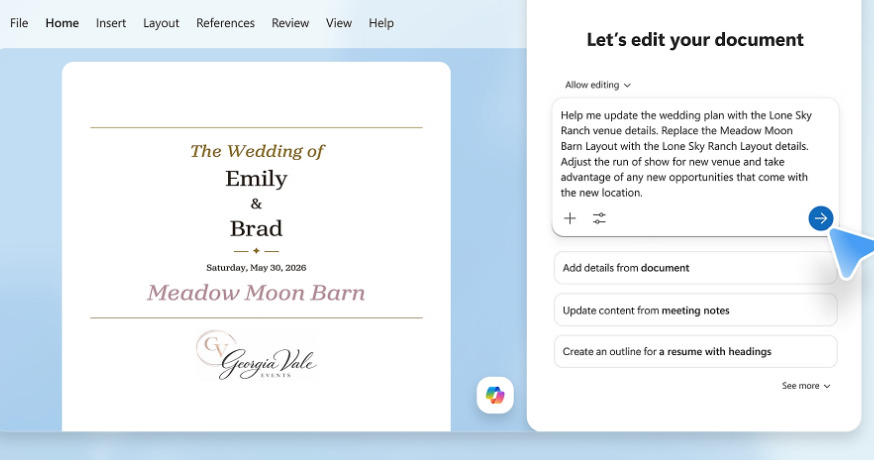Open the File menu
The image size is (874, 460).
(x=19, y=23)
